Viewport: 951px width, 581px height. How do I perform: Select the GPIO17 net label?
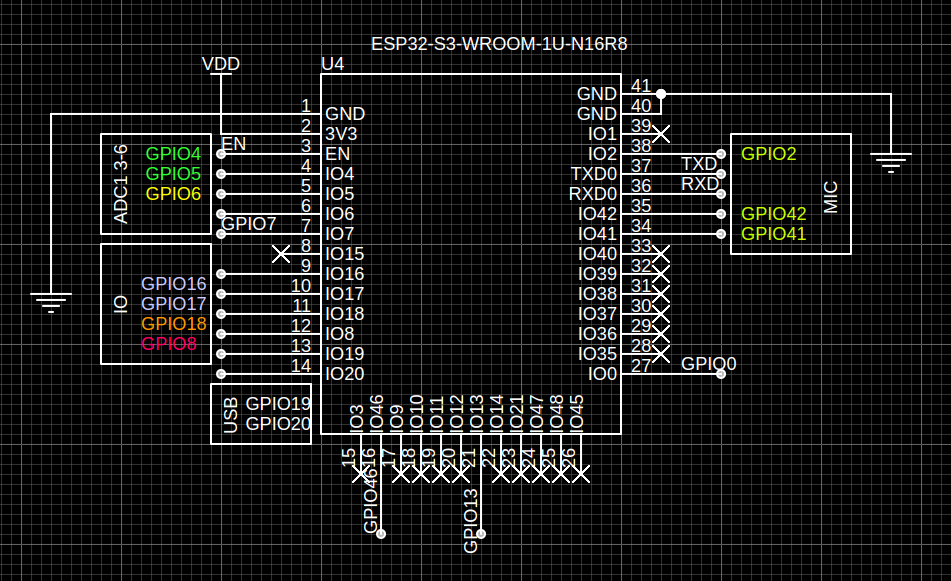(173, 303)
